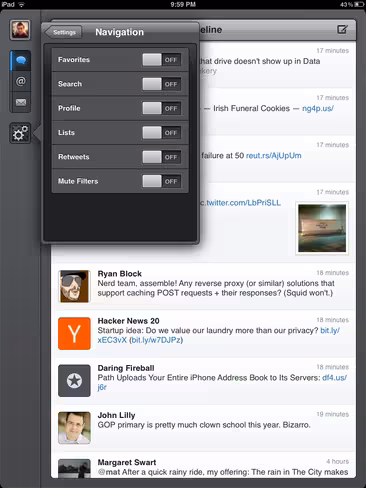366x488 pixels.
Task: Open the reut.rs/AjUpUm link
Action: pos(273,156)
